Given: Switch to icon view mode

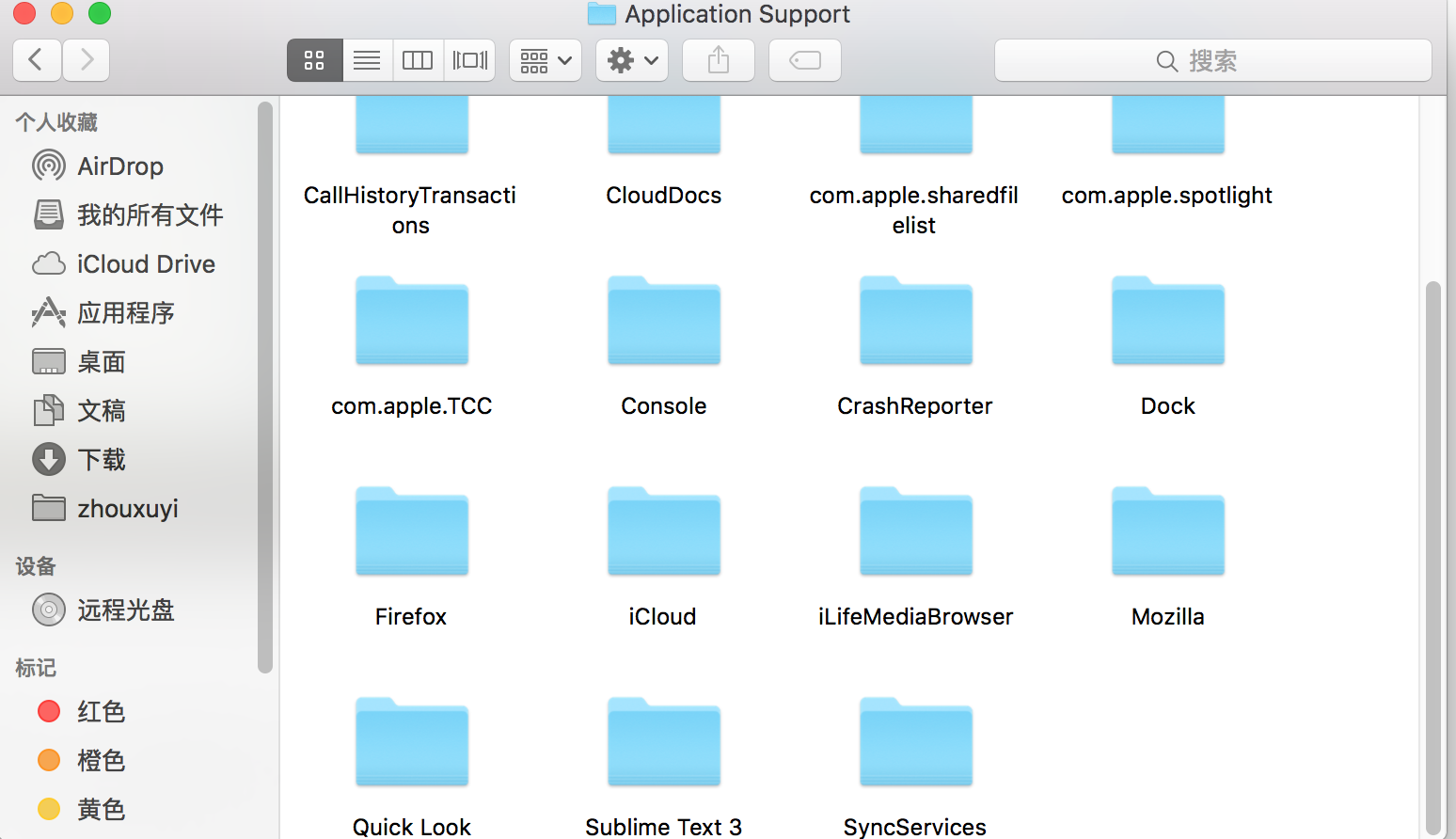Looking at the screenshot, I should [314, 59].
